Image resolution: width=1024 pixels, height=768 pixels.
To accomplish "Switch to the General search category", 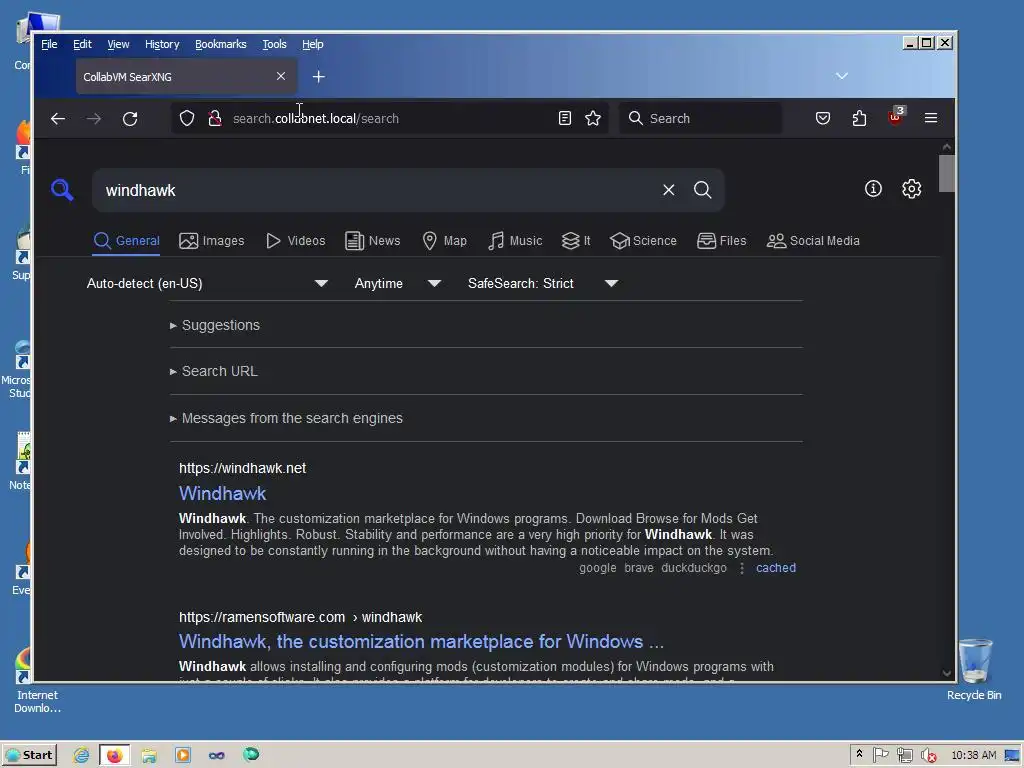I will coord(127,241).
